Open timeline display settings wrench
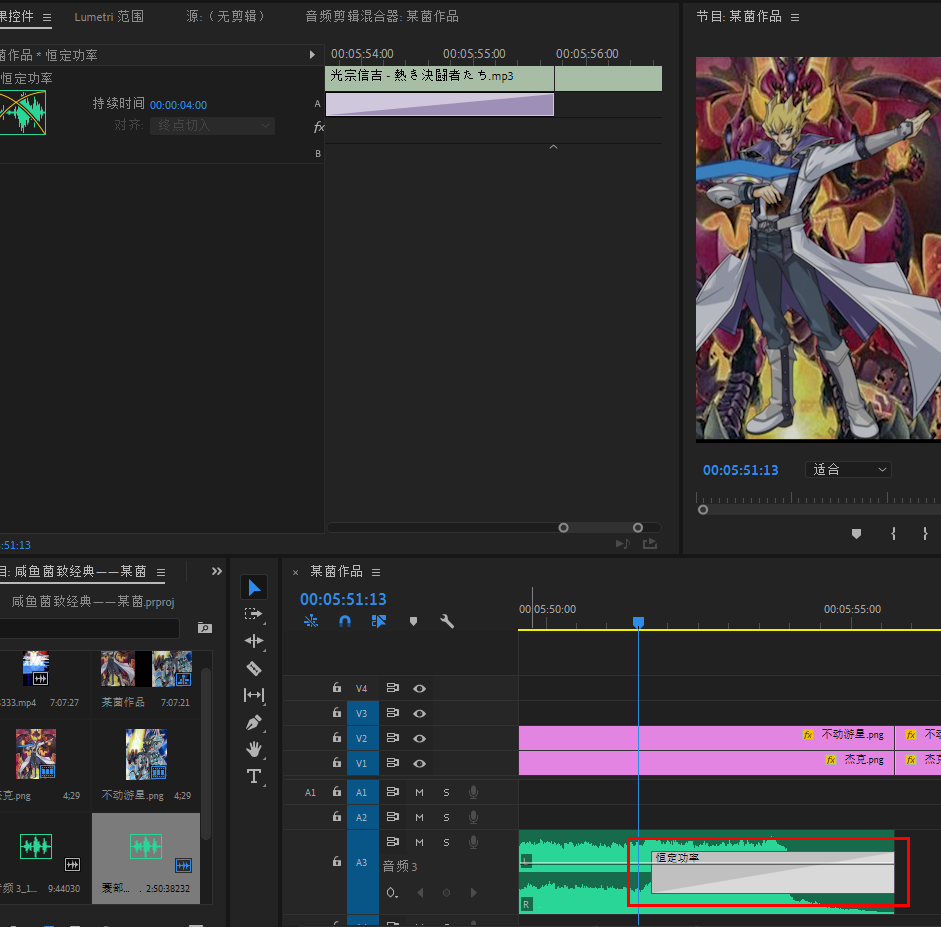 click(446, 621)
